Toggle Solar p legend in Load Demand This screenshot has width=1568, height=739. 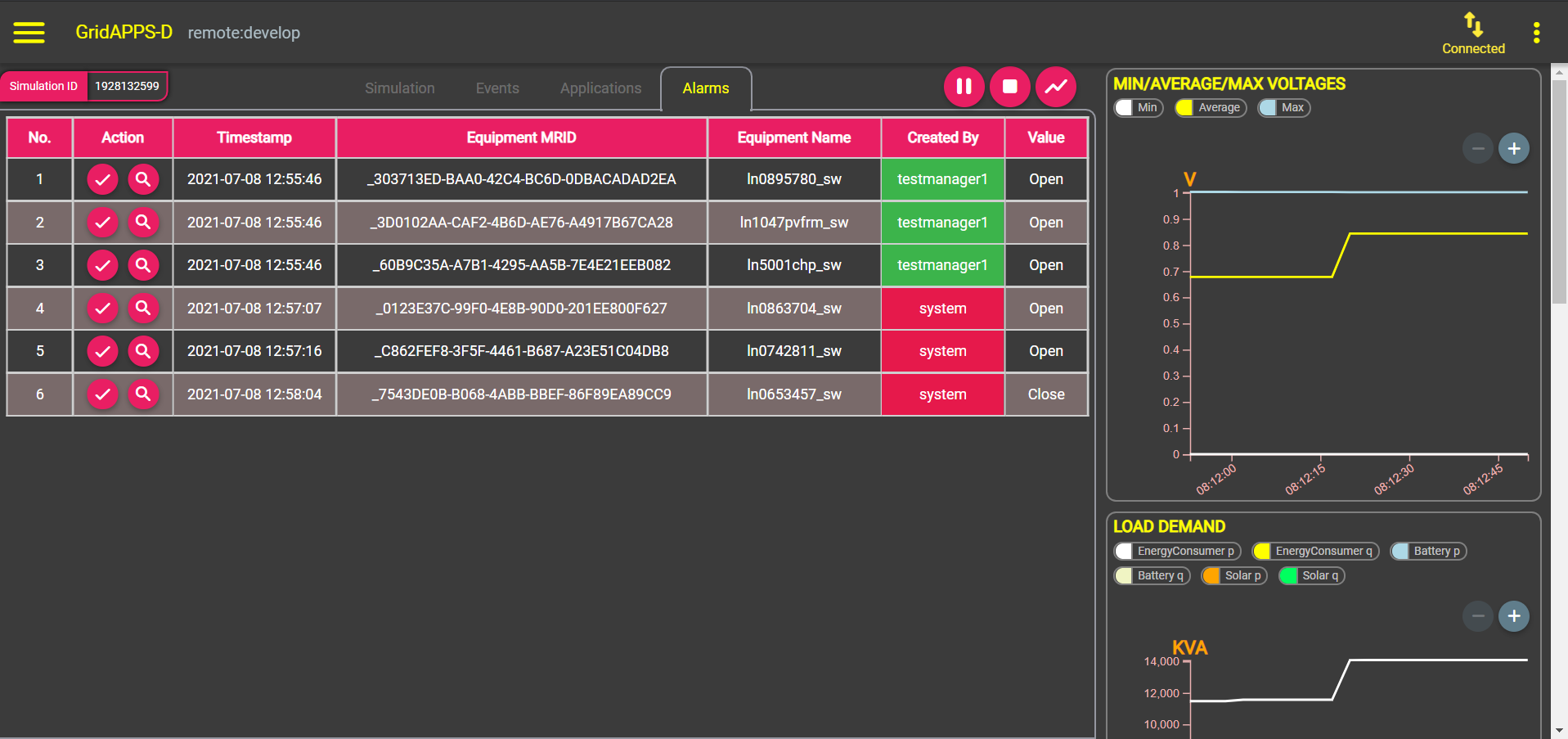[x=1234, y=576]
